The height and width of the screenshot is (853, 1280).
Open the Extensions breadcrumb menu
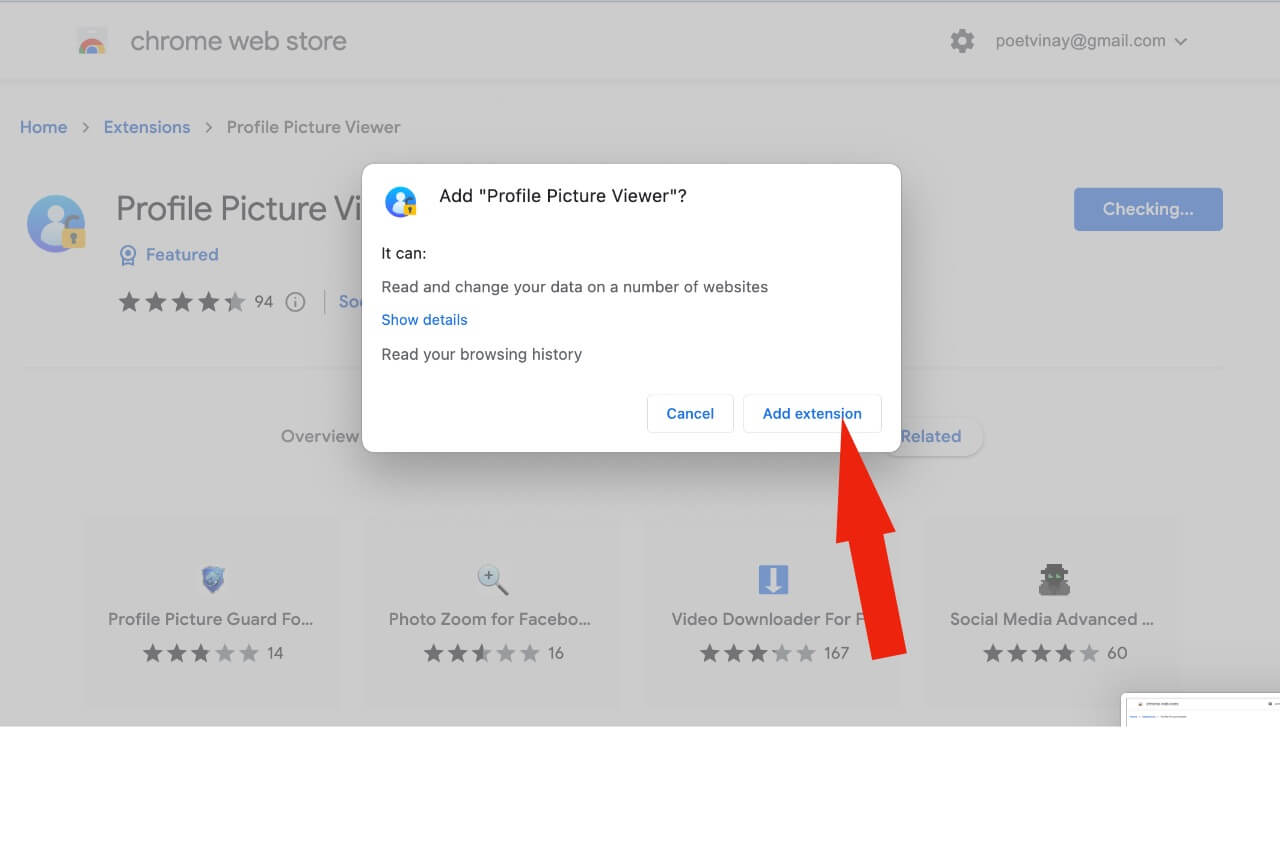point(146,127)
